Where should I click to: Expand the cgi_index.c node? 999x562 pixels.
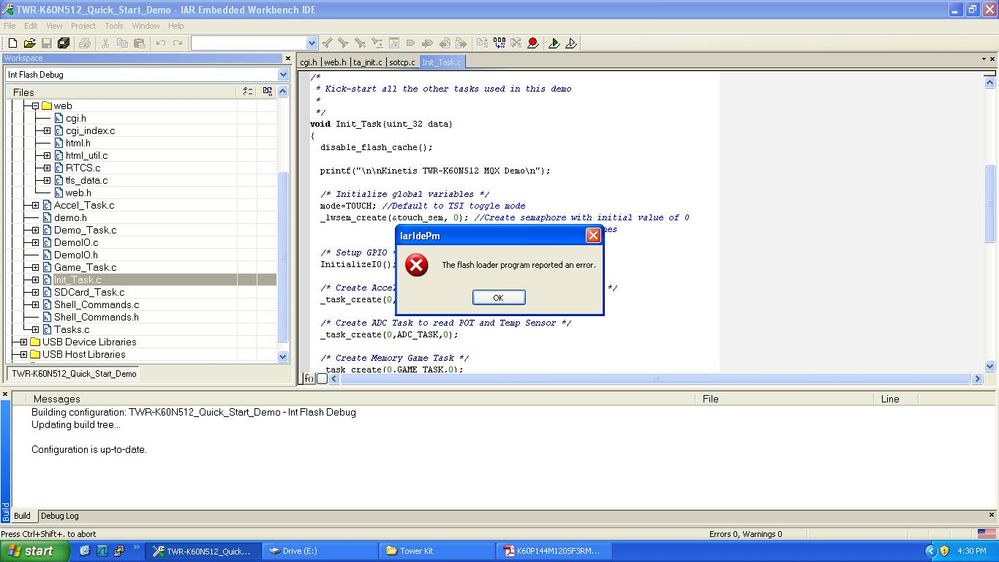(47, 131)
